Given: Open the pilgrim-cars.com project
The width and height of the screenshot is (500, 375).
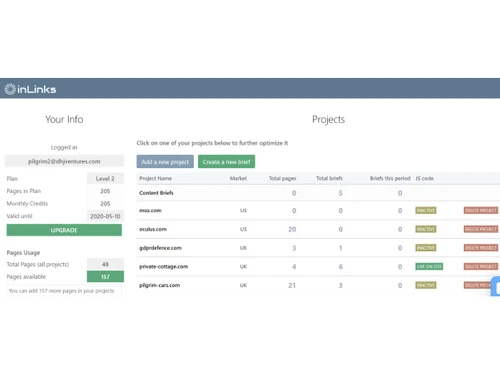Looking at the screenshot, I should [160, 285].
